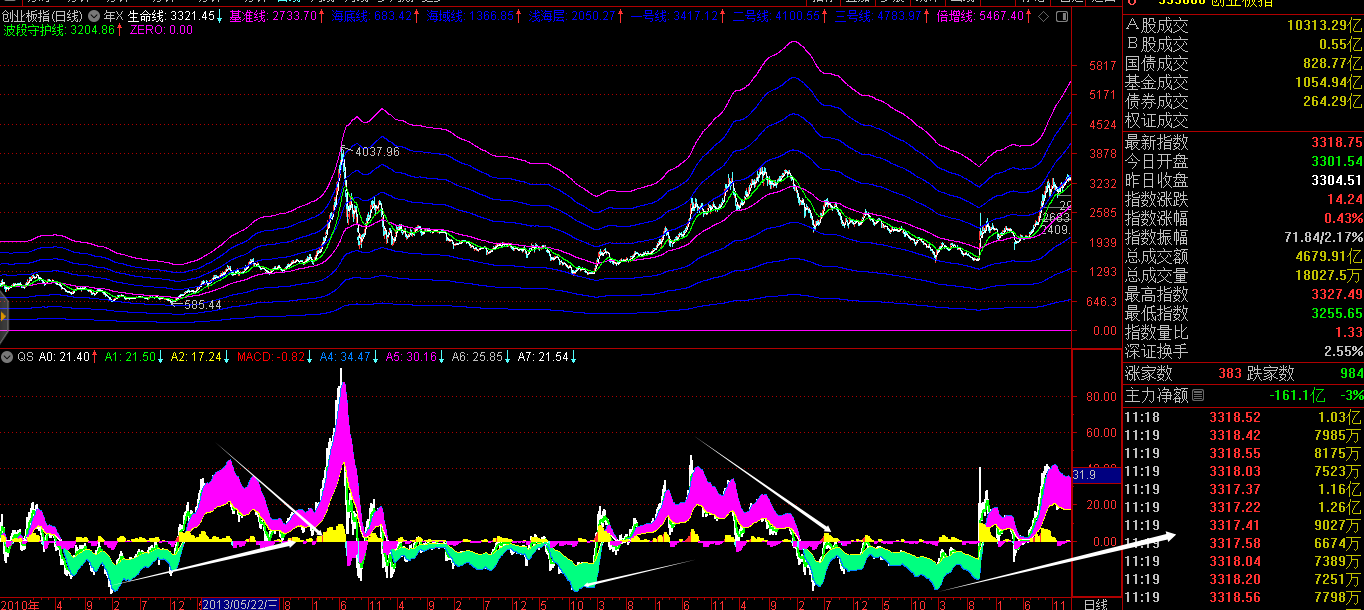Click the last tick row priced 3318.56
1364x610 pixels.
[x=1243, y=597]
